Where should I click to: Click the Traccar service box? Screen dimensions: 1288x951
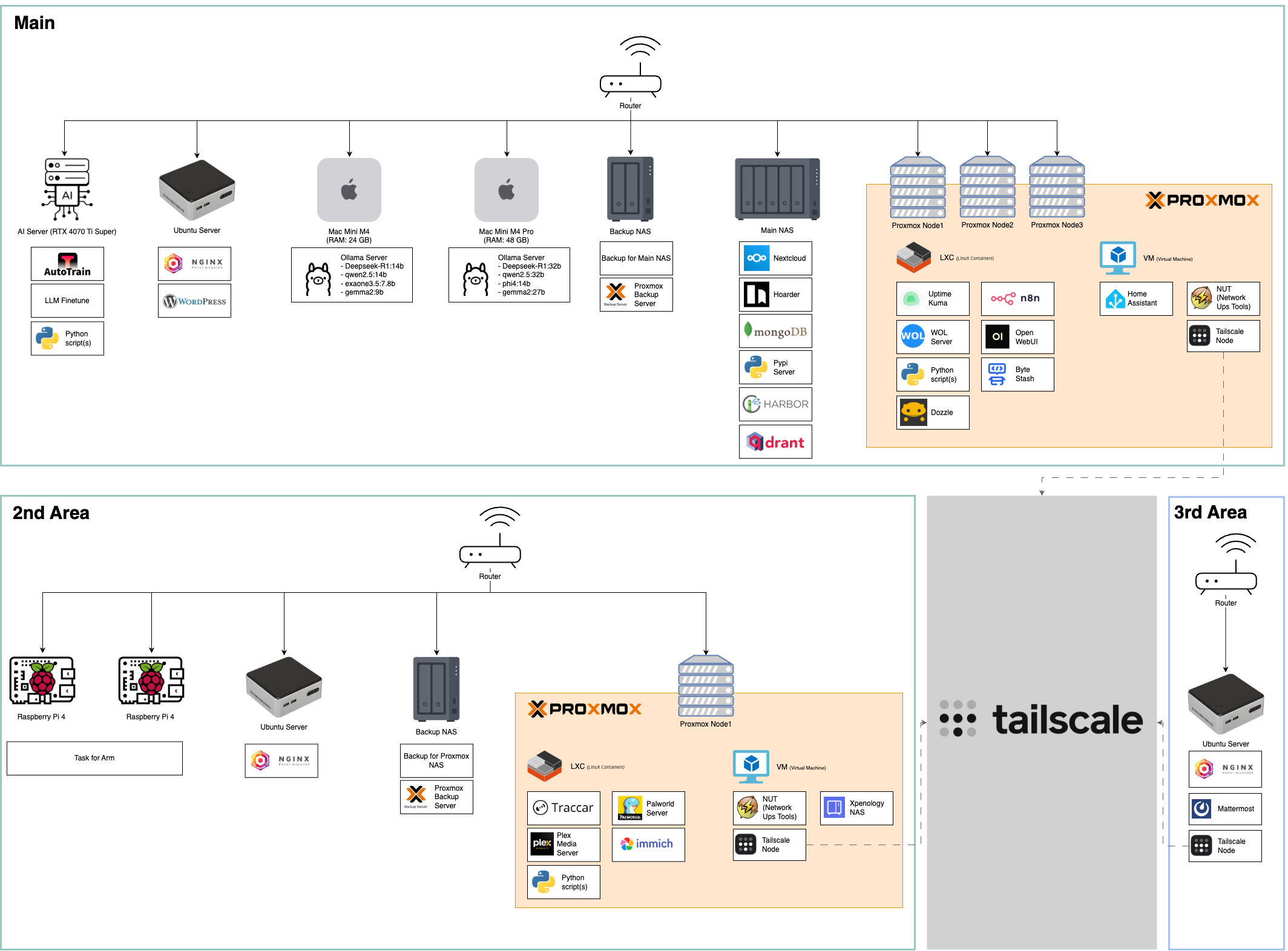click(x=563, y=808)
